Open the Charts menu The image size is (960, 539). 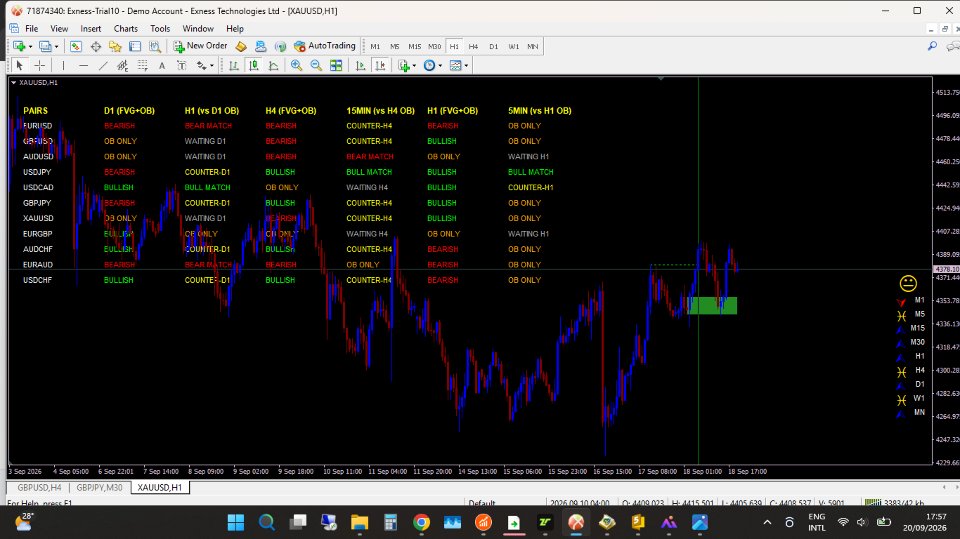(126, 28)
